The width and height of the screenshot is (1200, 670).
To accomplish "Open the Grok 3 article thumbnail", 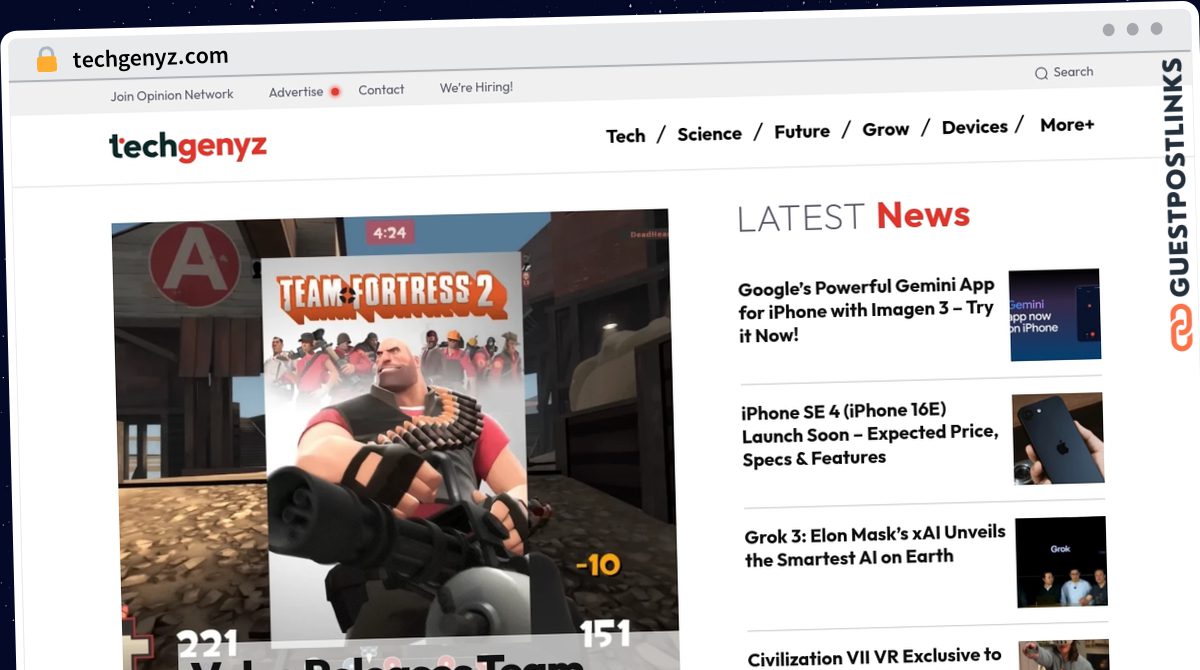I will [1061, 562].
